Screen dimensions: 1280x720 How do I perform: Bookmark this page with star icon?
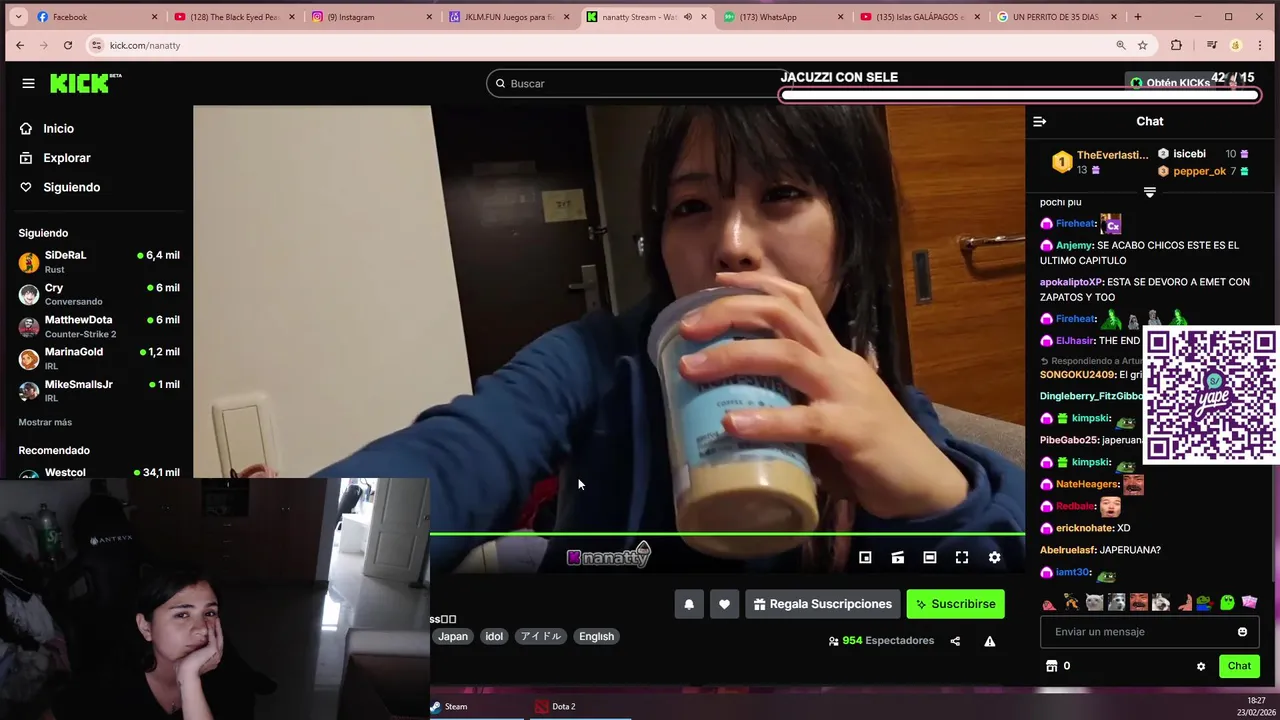[x=1142, y=45]
